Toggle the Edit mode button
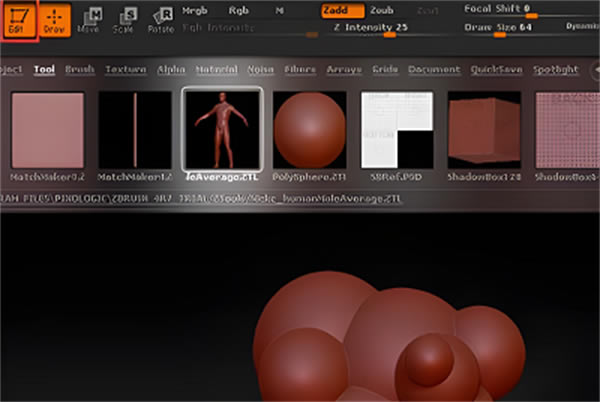 pos(19,20)
